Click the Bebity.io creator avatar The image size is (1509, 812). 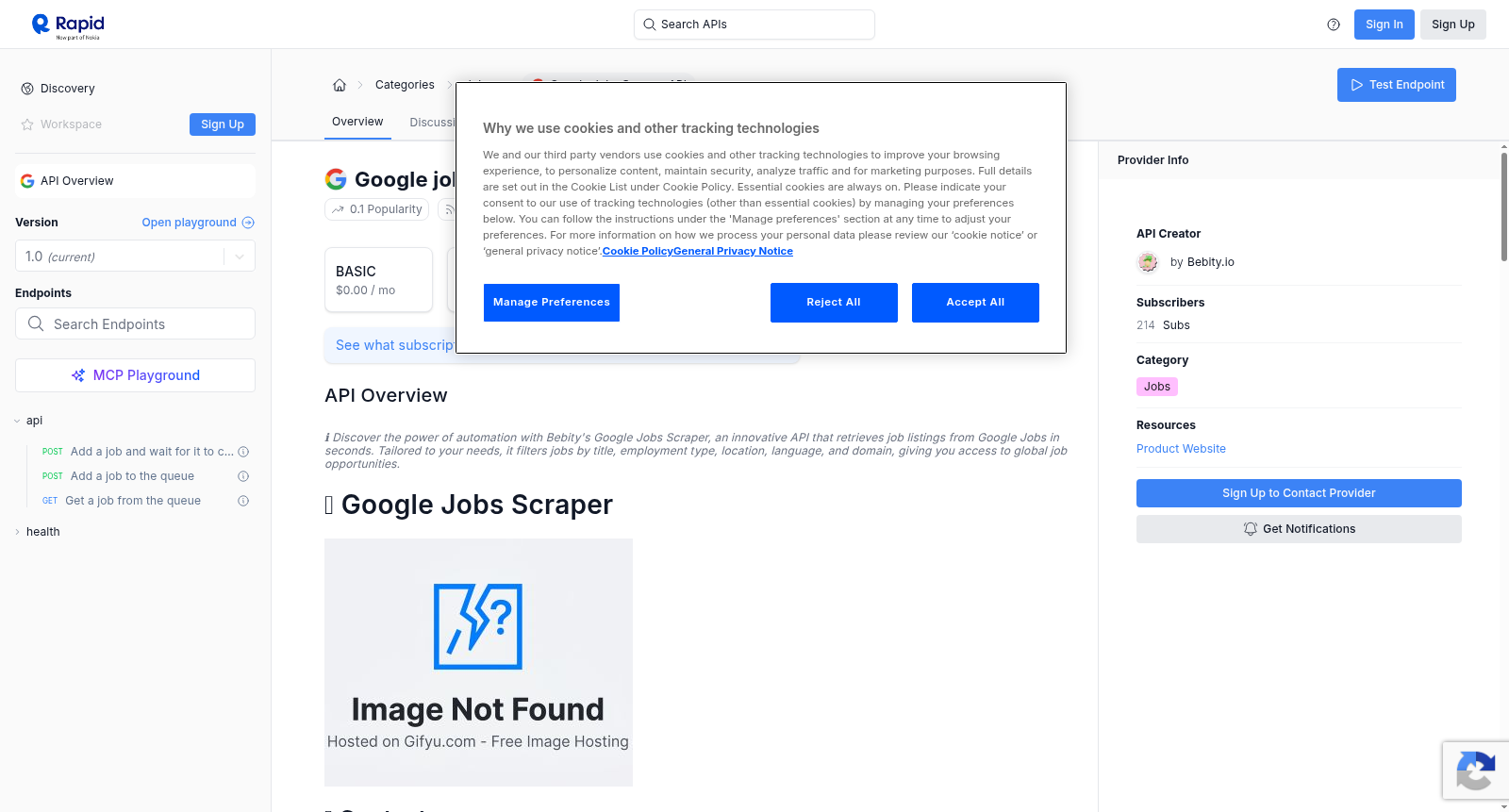(x=1148, y=262)
